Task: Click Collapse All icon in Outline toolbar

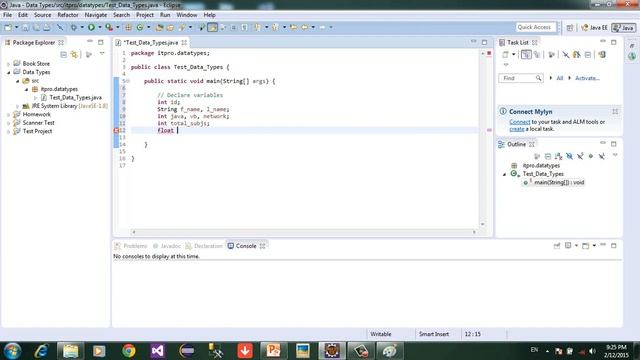Action: click(x=548, y=156)
